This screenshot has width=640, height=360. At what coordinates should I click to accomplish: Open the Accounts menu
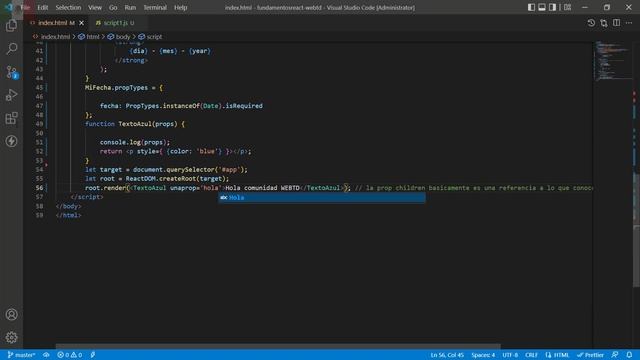11,314
